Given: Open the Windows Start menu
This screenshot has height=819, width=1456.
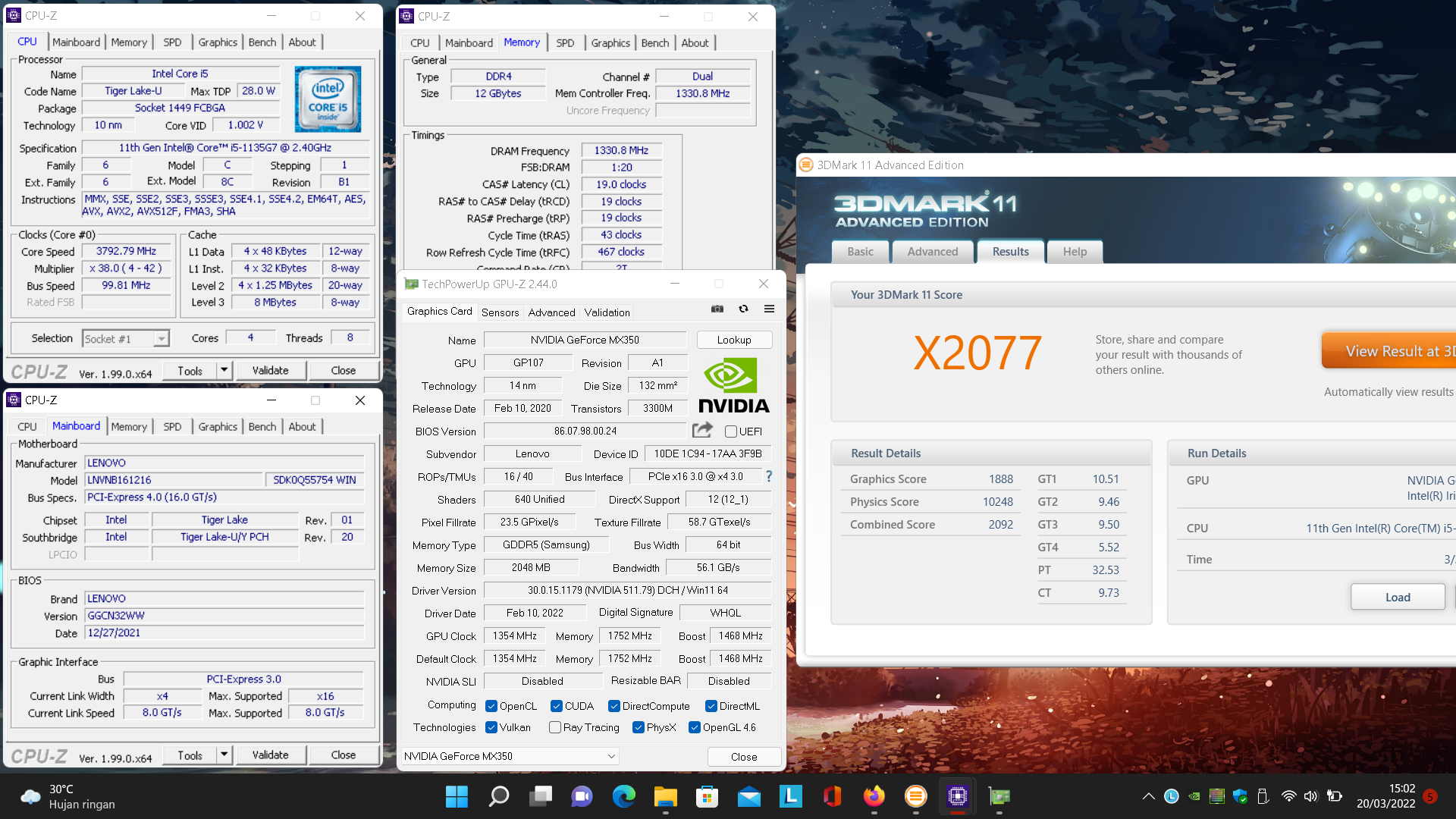Looking at the screenshot, I should click(x=457, y=796).
